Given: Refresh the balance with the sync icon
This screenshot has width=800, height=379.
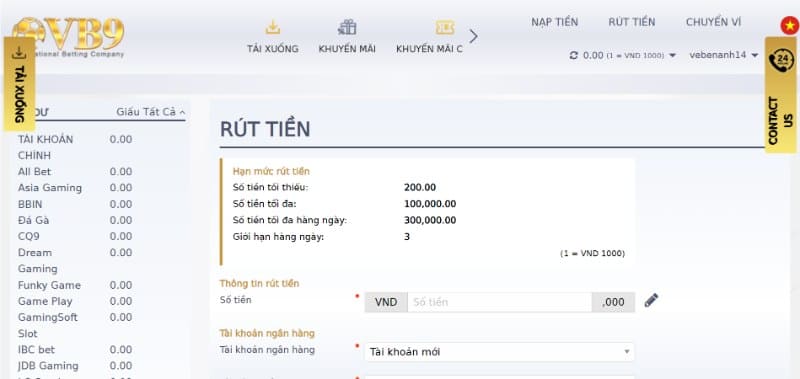Looking at the screenshot, I should (574, 55).
